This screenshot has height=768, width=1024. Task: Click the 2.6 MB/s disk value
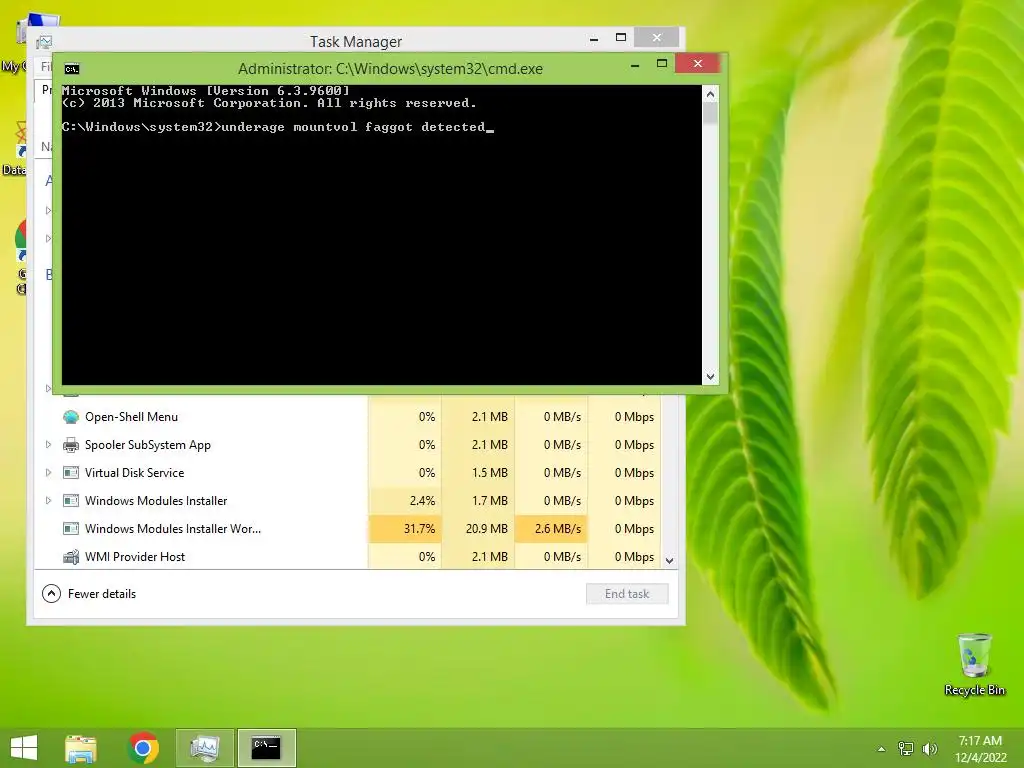(558, 529)
